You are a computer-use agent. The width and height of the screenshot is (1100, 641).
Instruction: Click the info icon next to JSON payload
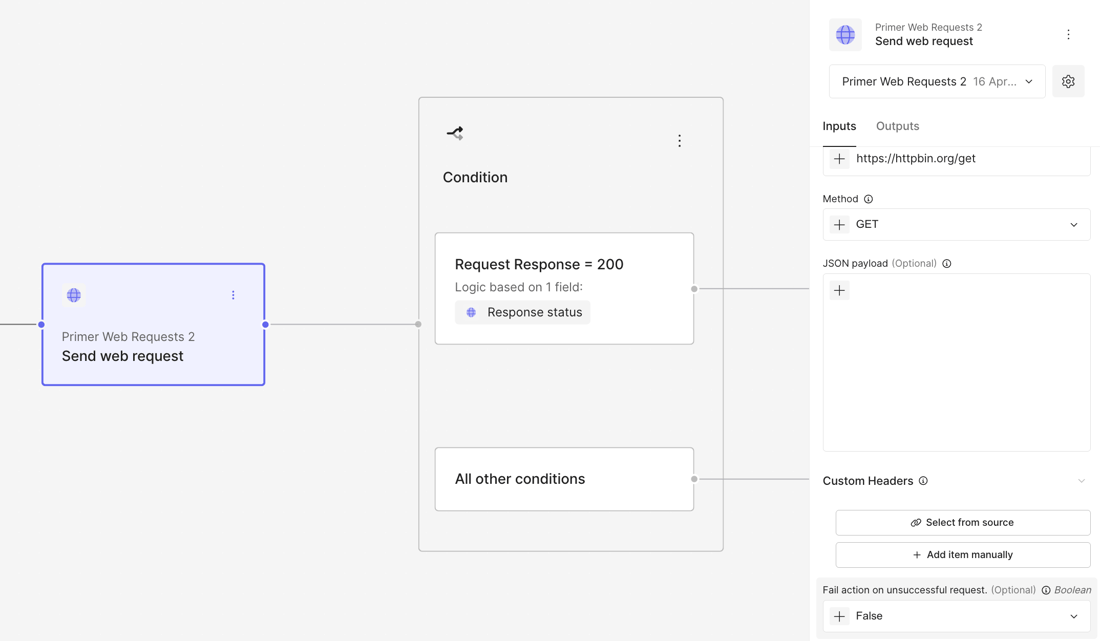pos(947,264)
